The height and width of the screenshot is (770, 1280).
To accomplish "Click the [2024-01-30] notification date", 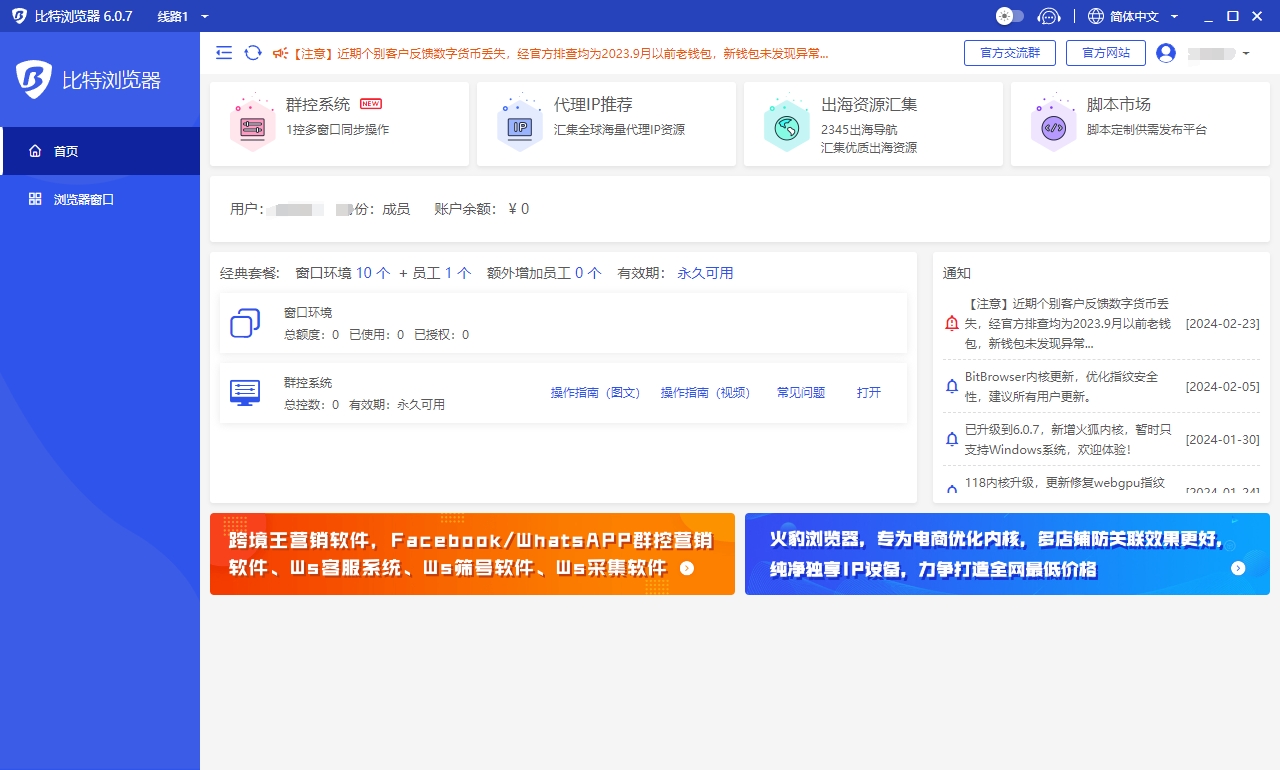I will click(1222, 439).
